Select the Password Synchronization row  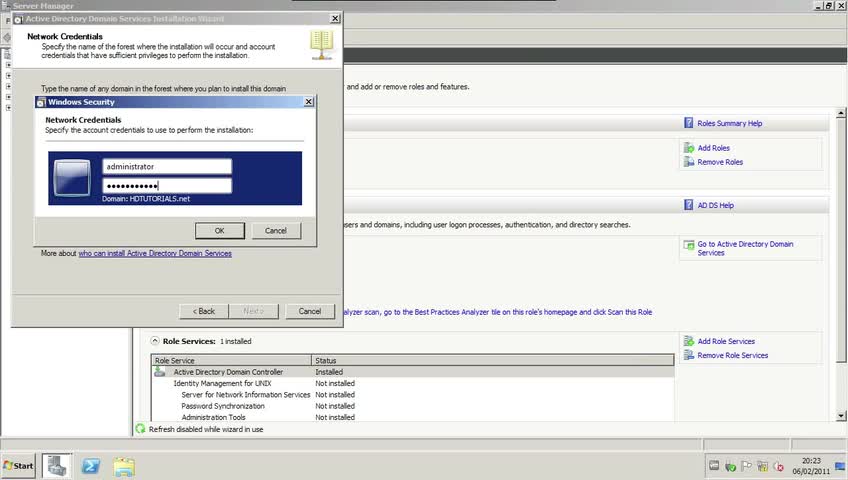click(413, 406)
